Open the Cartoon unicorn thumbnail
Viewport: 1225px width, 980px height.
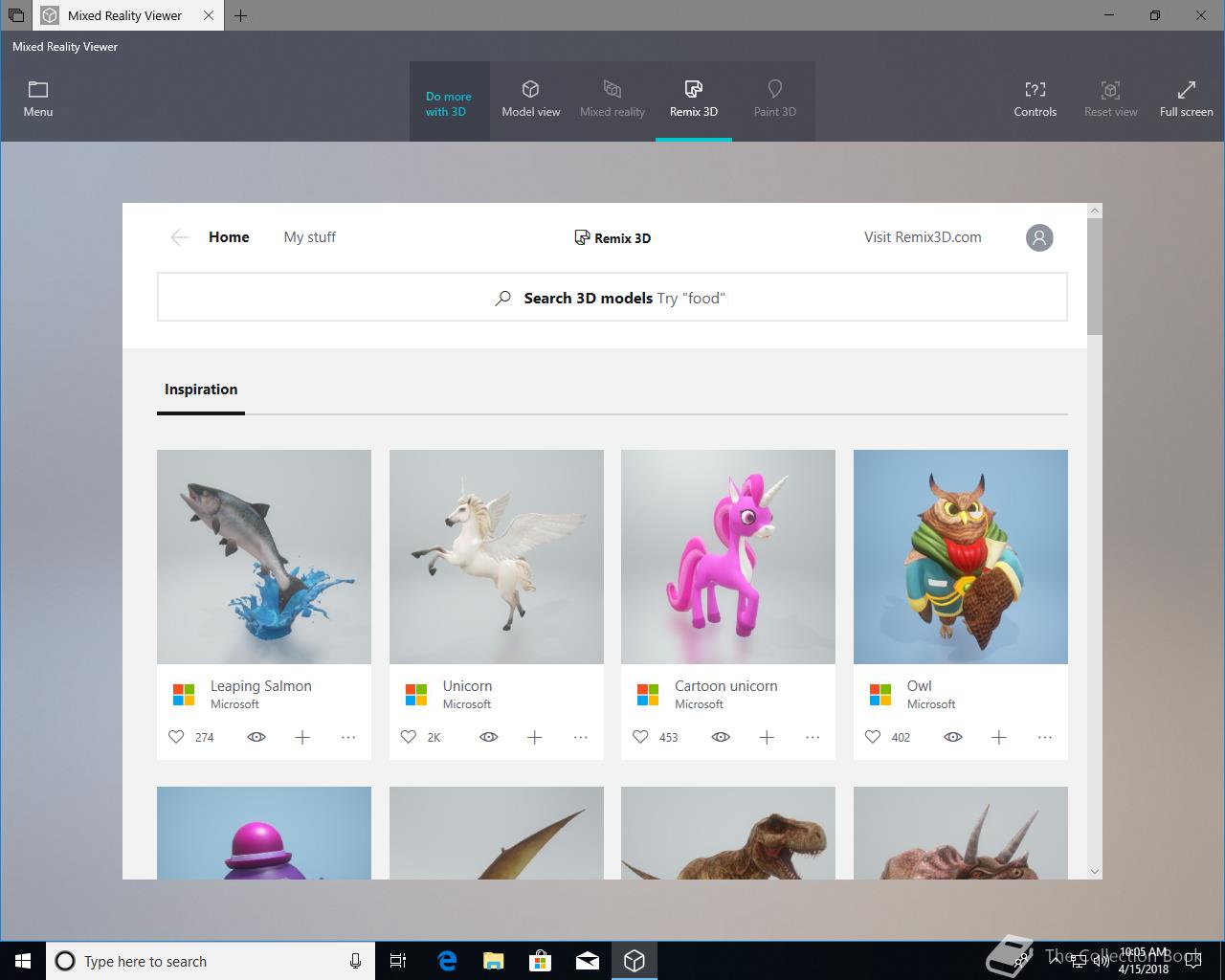pos(728,557)
